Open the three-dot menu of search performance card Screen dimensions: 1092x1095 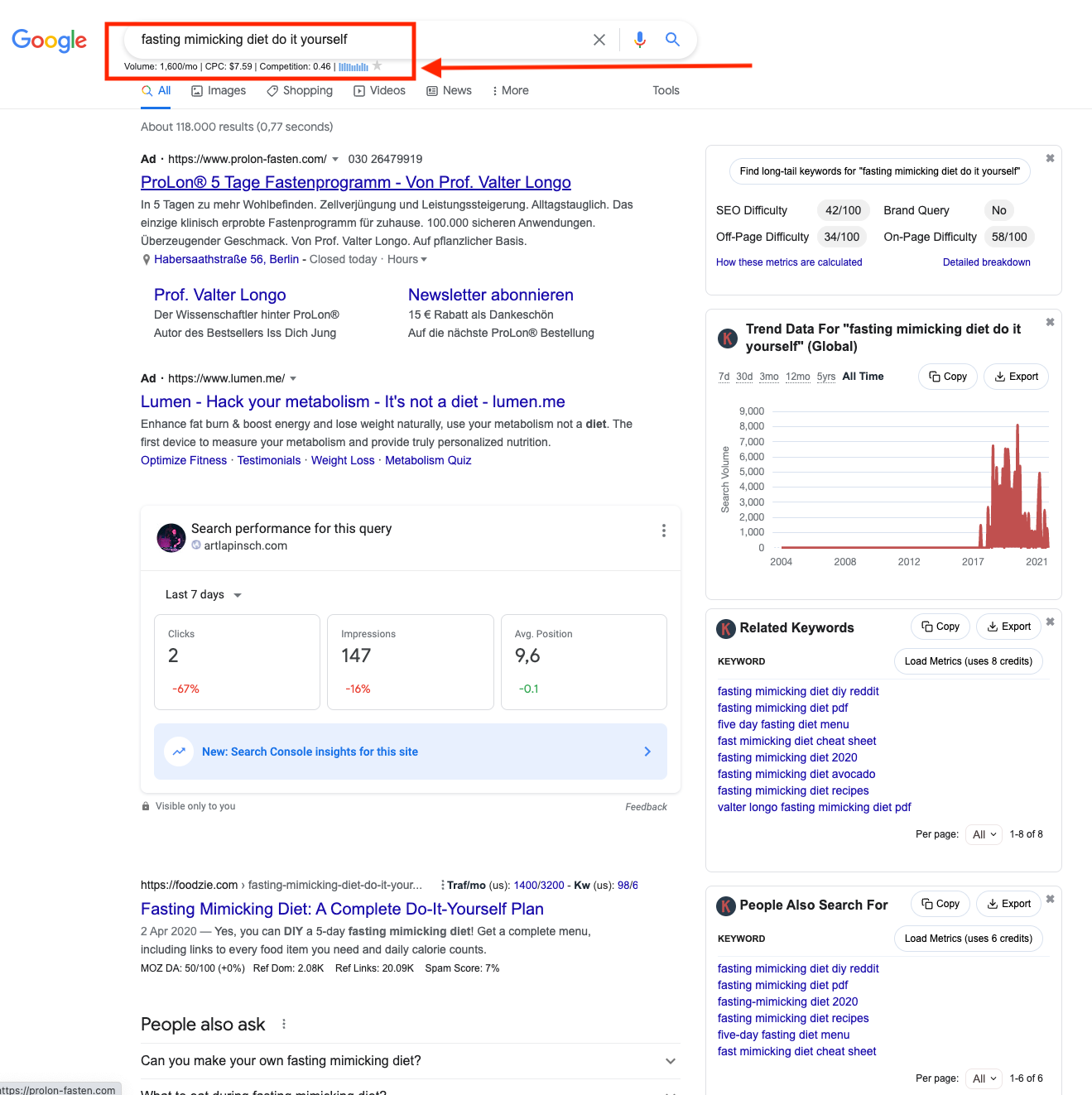click(663, 531)
